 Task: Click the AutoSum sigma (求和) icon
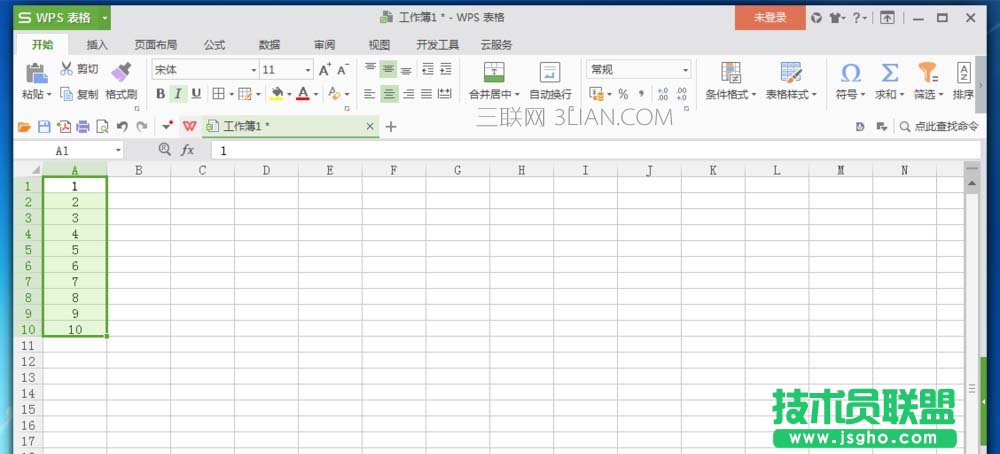pos(889,72)
